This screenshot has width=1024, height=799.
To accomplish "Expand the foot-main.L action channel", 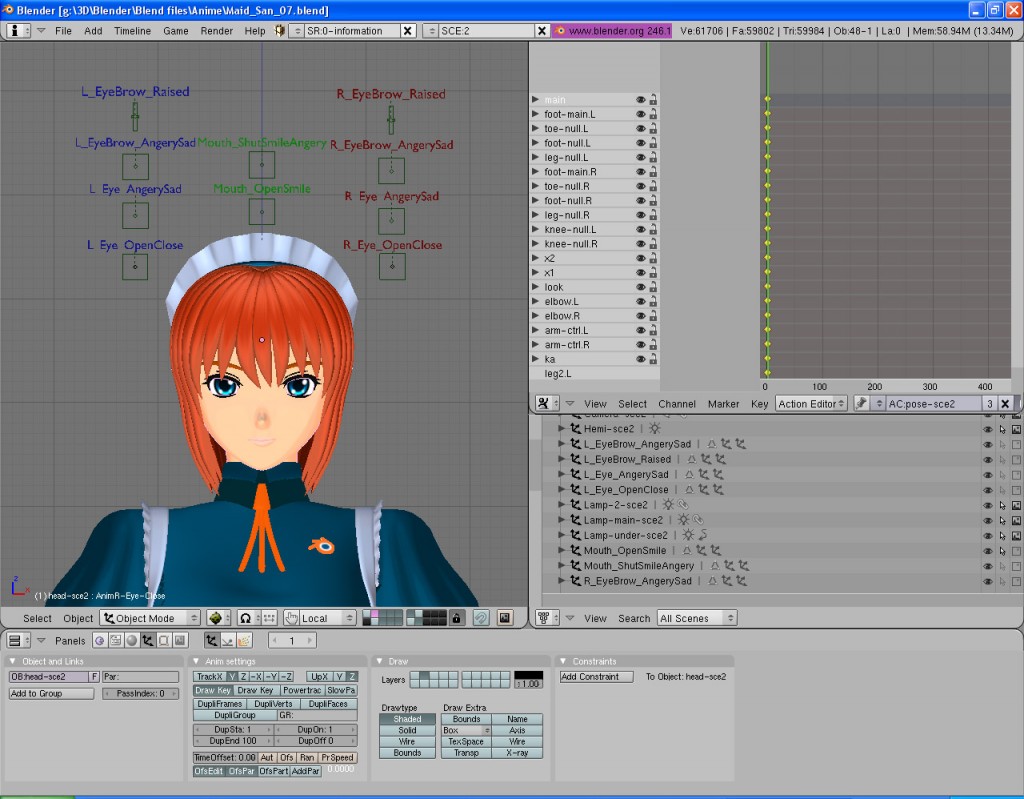I will (537, 113).
